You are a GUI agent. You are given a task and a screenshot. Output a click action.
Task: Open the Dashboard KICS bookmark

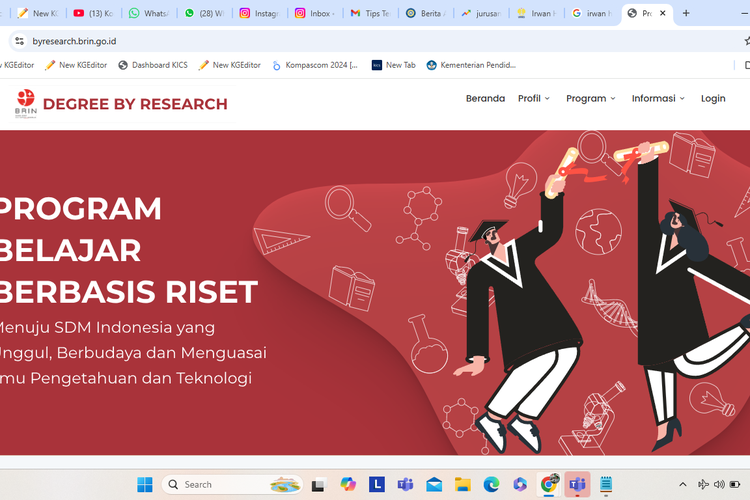click(153, 65)
